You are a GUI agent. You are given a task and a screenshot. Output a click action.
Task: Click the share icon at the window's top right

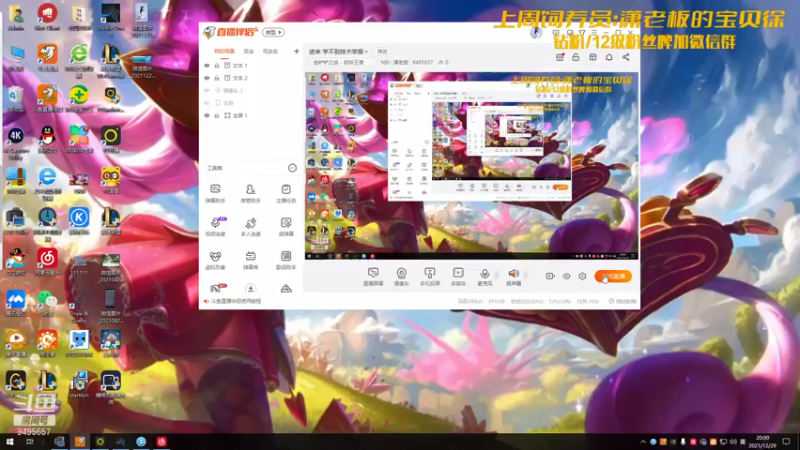click(x=626, y=57)
